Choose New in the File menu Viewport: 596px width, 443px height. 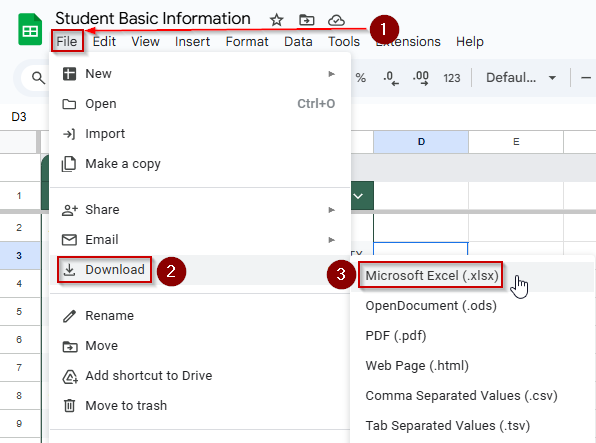click(x=200, y=74)
